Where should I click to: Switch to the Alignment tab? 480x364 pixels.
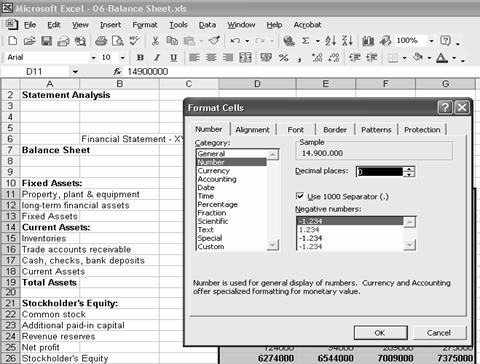coord(252,130)
